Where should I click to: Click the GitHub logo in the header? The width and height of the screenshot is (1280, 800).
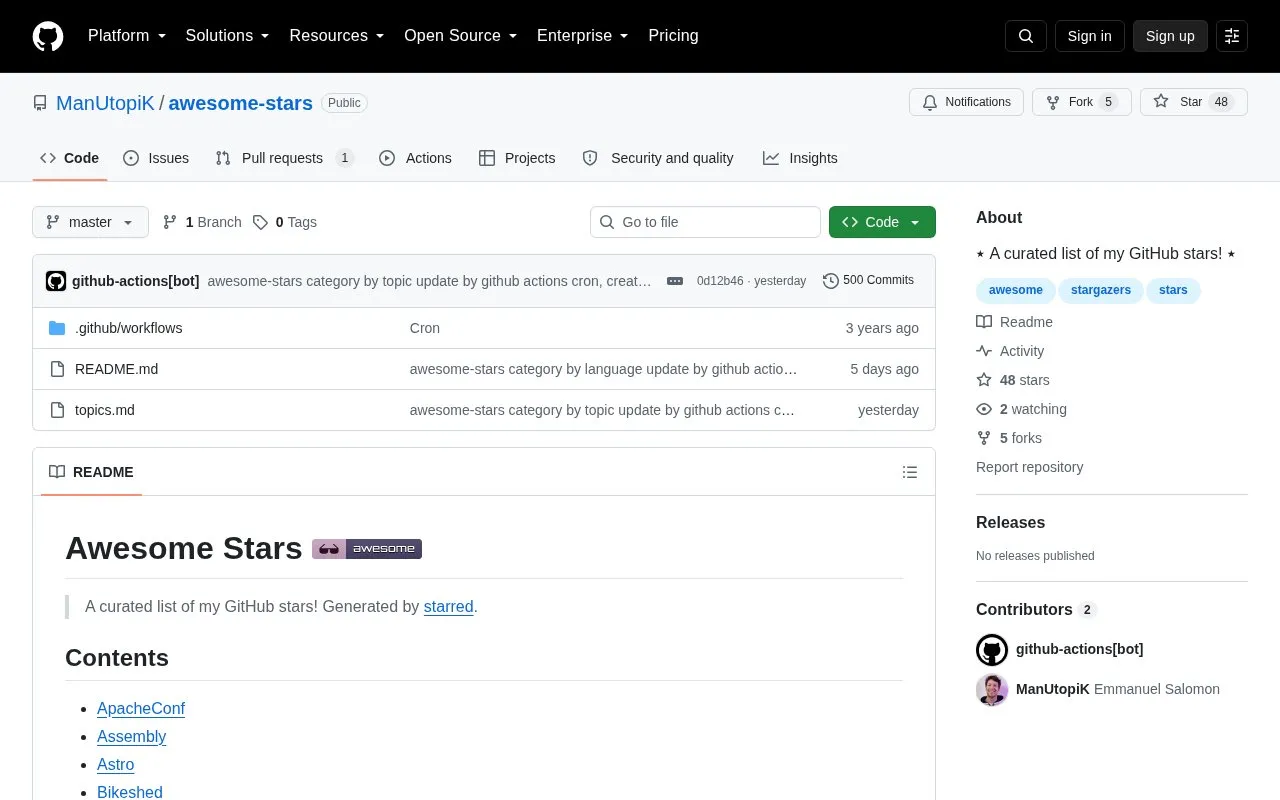[x=48, y=36]
